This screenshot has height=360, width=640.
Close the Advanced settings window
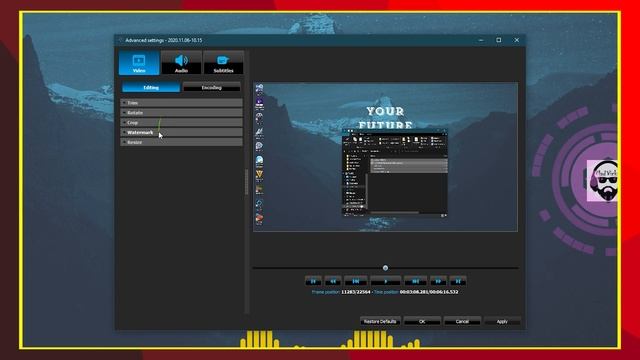click(516, 40)
